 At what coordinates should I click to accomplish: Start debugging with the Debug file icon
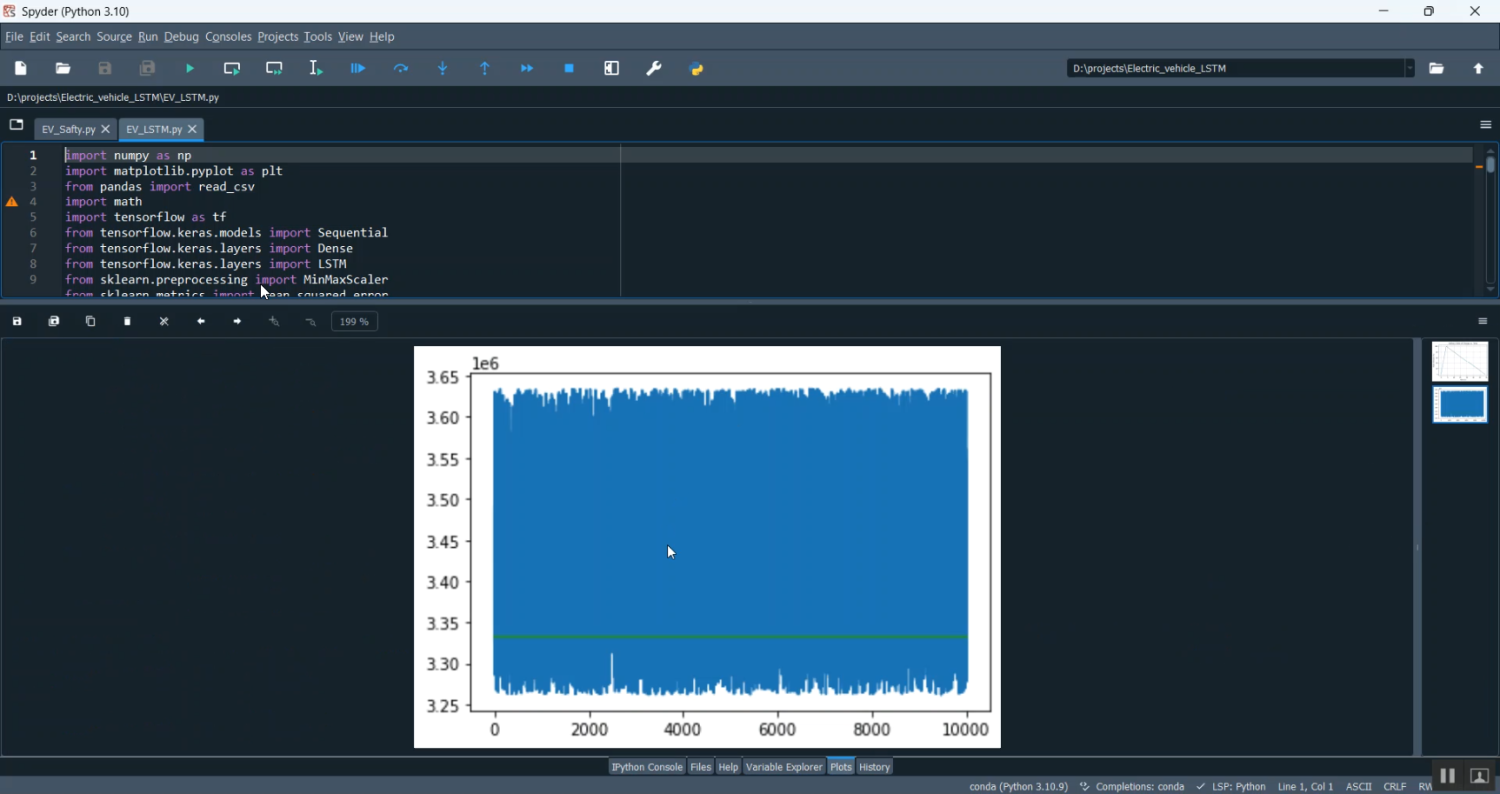[358, 69]
